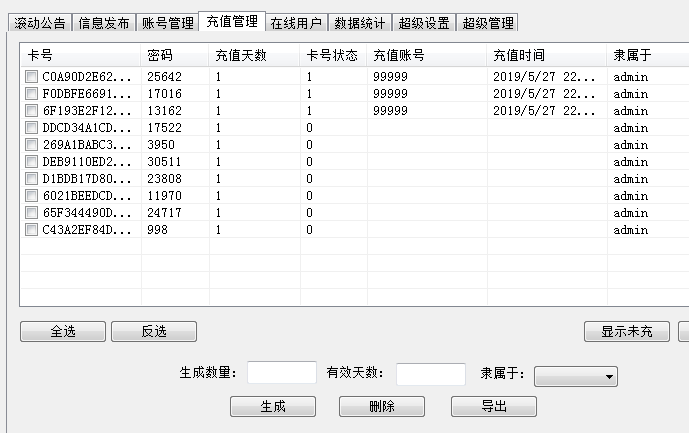Click the 显示未充 button
Image resolution: width=689 pixels, height=433 pixels.
[627, 331]
